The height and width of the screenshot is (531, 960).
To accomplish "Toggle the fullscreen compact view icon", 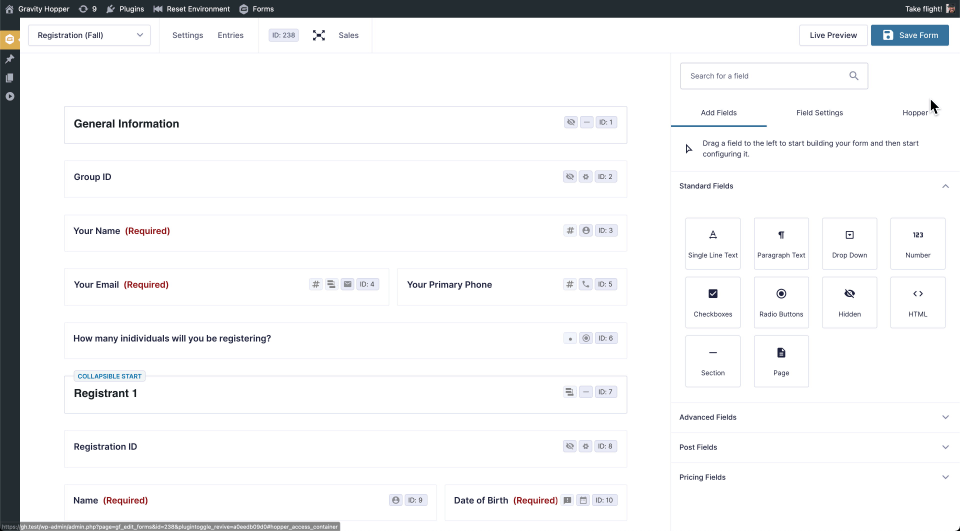I will 319,36.
